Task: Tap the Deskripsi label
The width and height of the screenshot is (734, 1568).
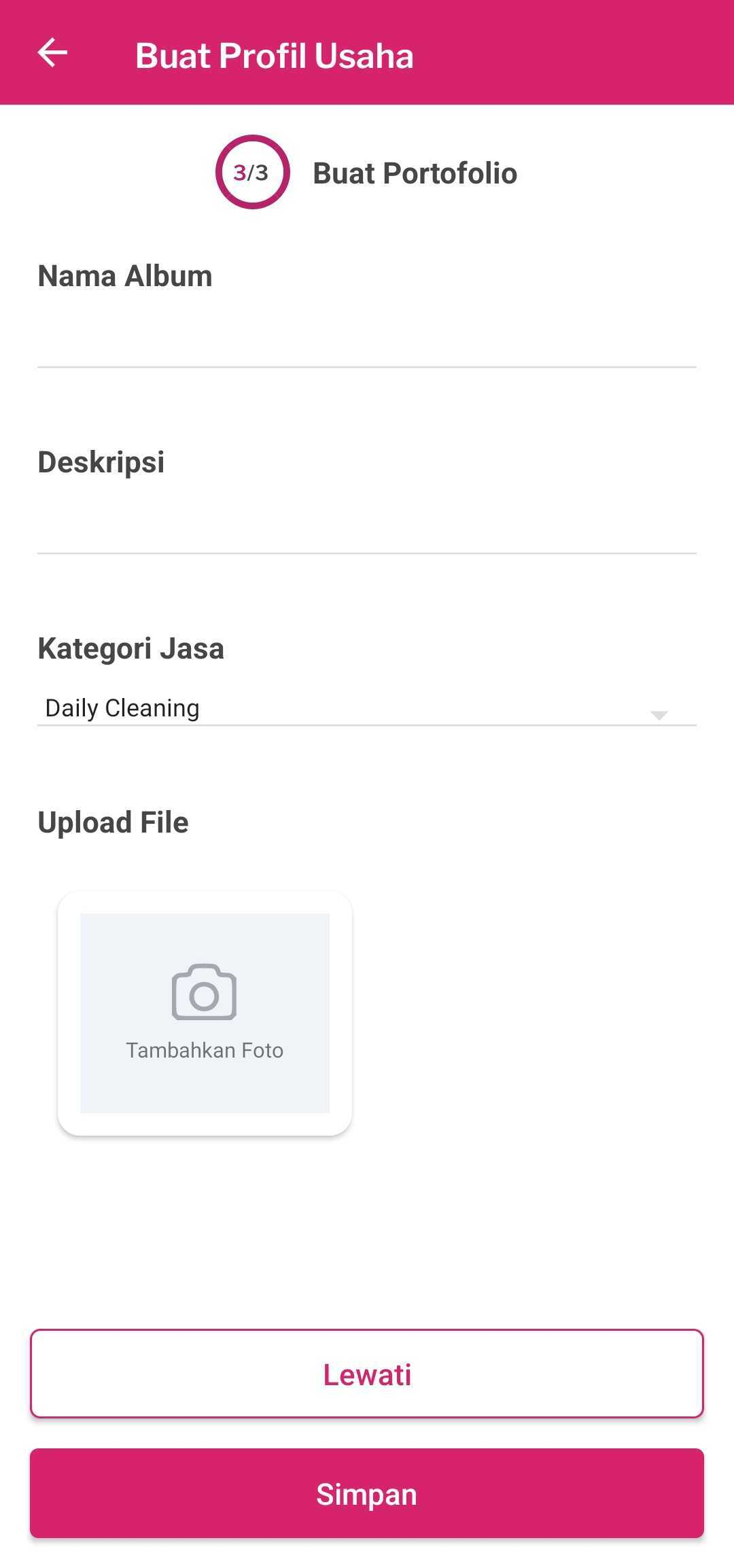Action: coord(101,462)
